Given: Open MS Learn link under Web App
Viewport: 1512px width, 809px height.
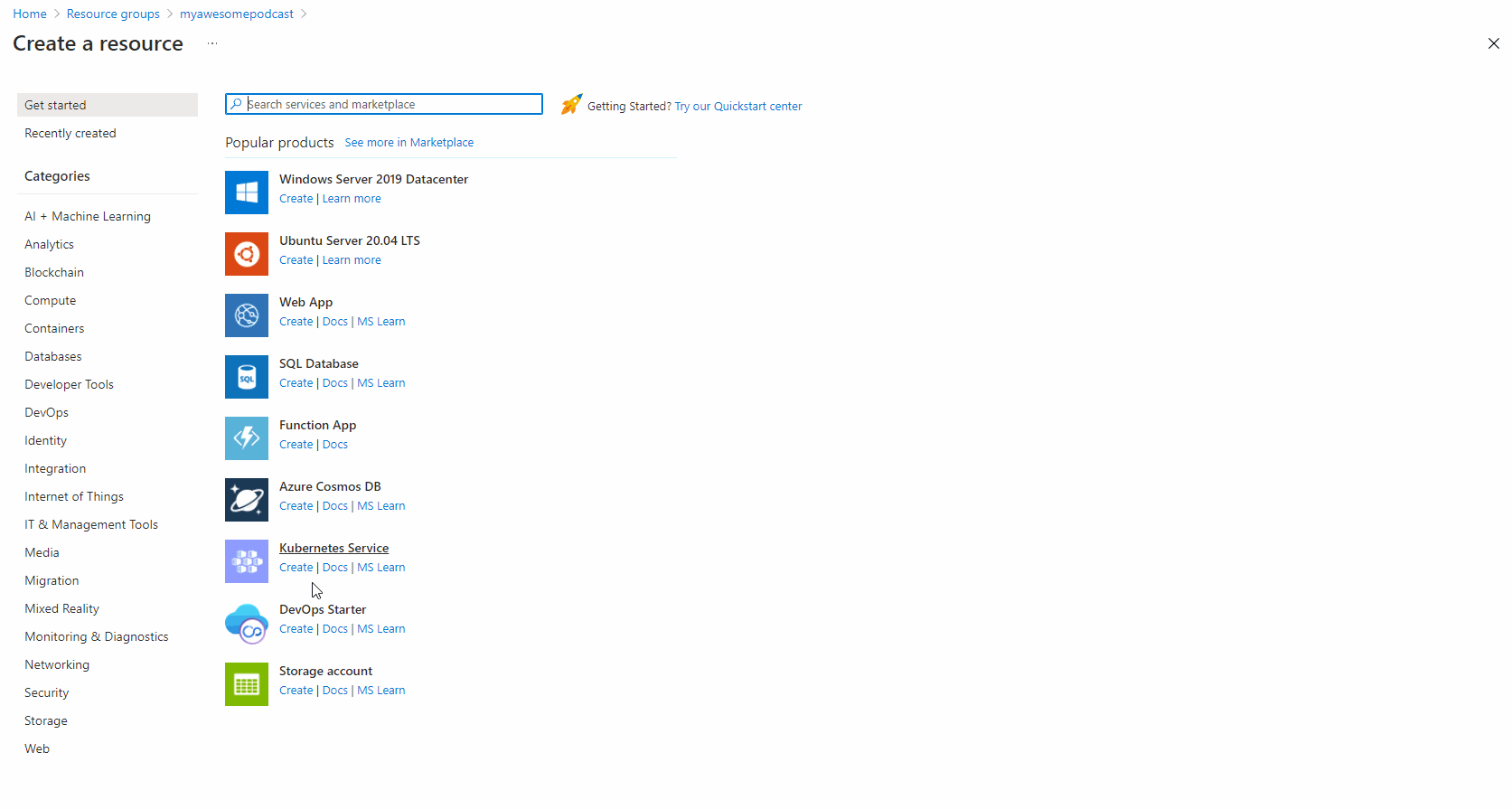Looking at the screenshot, I should coord(381,322).
